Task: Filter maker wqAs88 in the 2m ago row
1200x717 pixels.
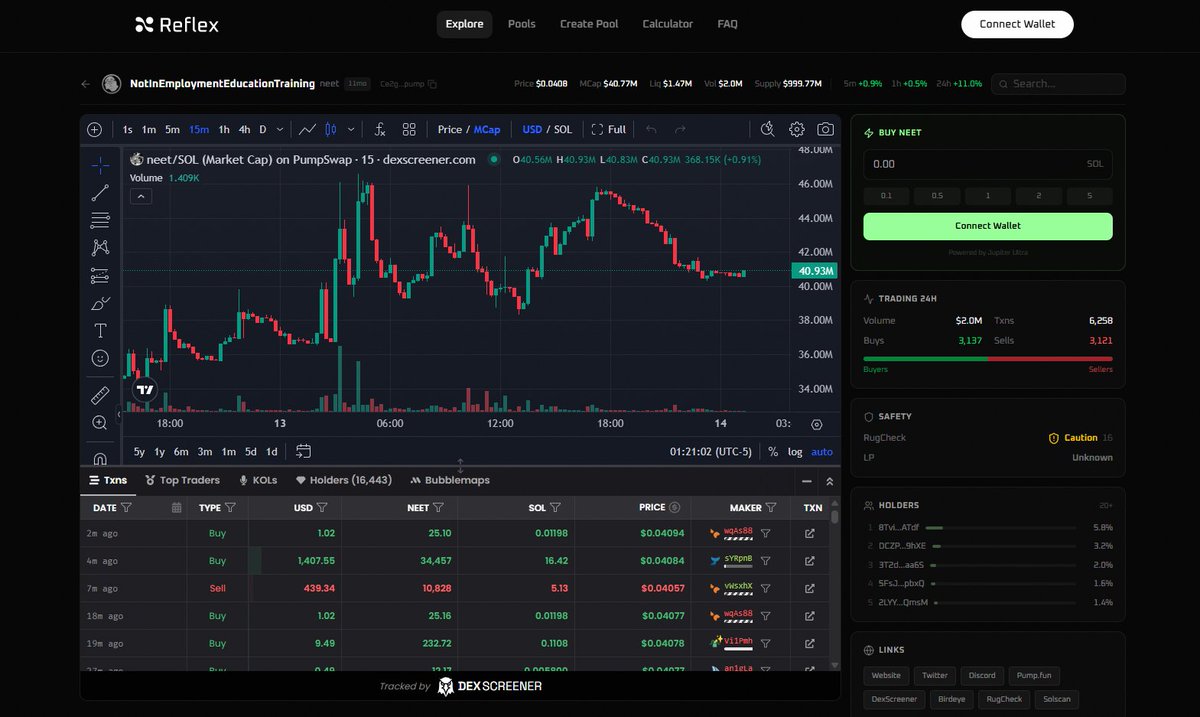Action: click(x=765, y=534)
